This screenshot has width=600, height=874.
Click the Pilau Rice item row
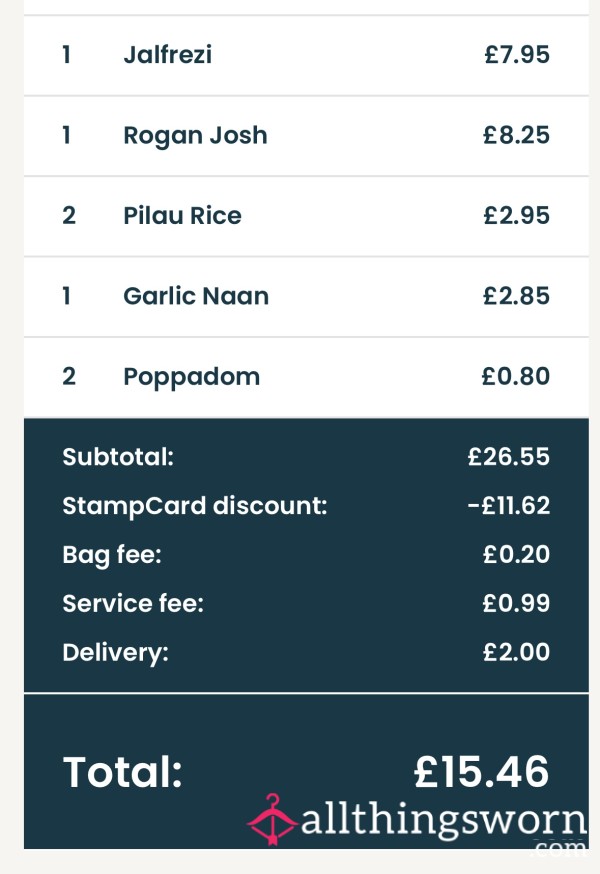coord(306,216)
